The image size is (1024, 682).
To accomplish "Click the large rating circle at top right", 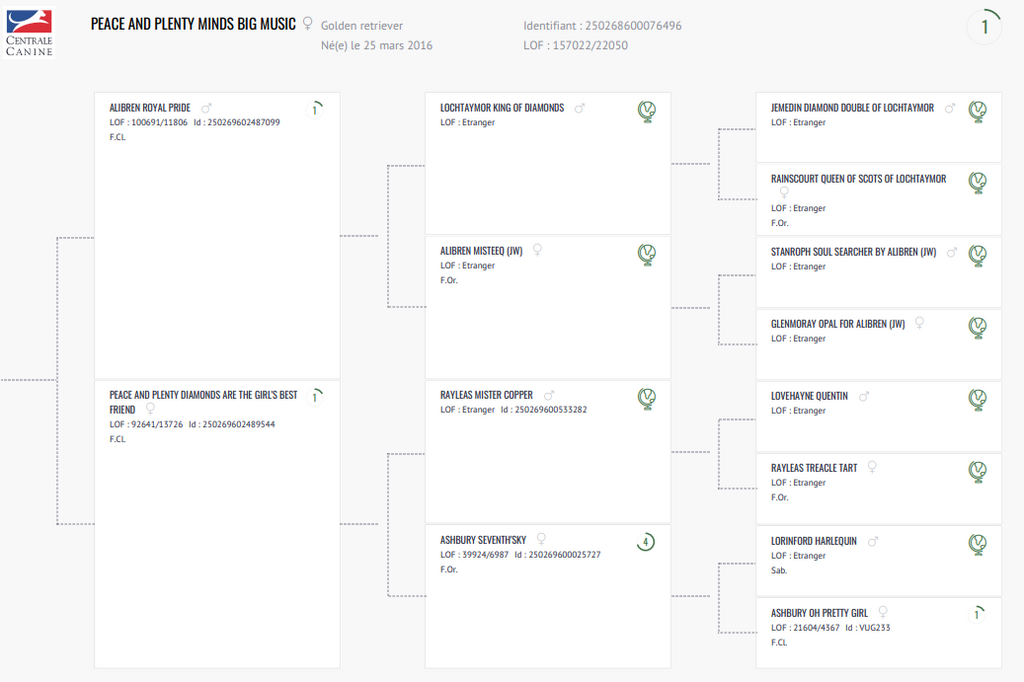I will (984, 27).
